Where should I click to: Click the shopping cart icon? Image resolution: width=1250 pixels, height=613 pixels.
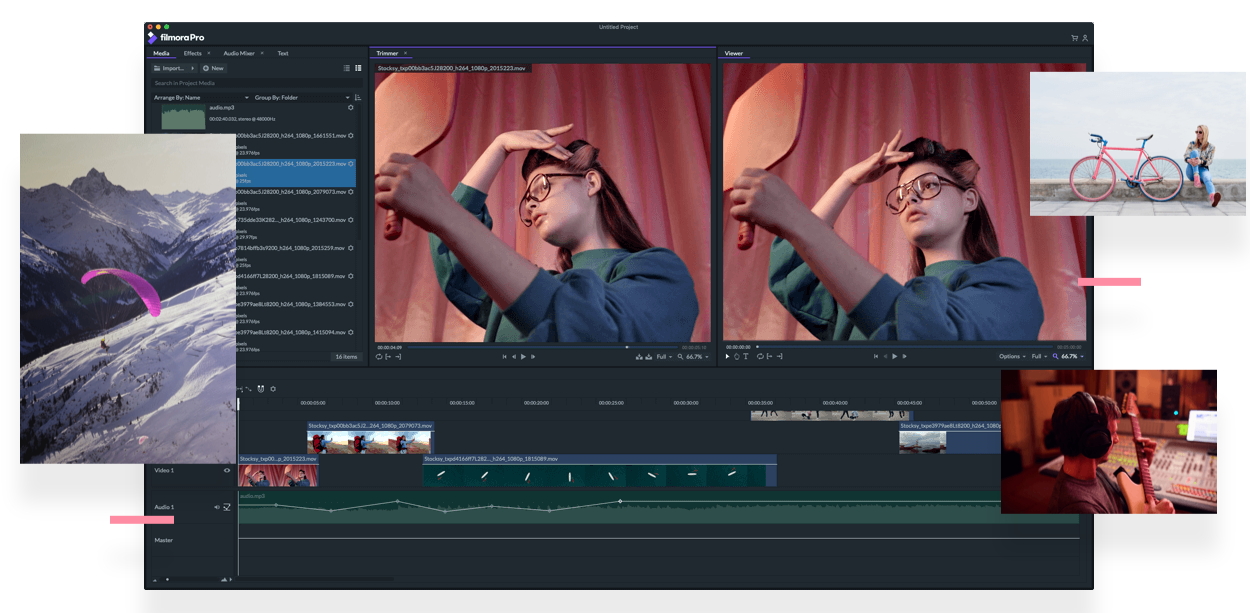1074,38
